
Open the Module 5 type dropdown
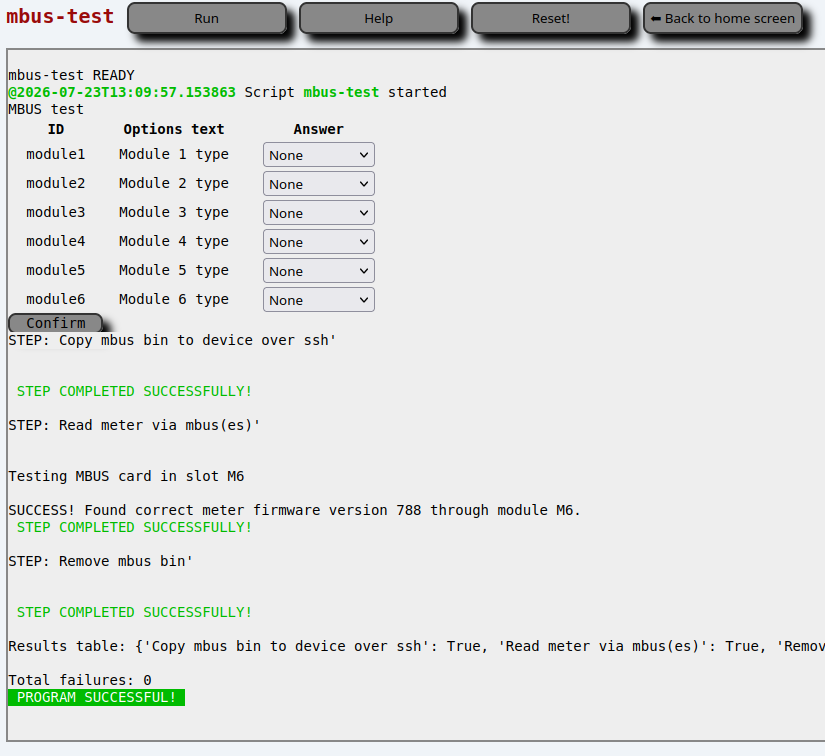319,271
